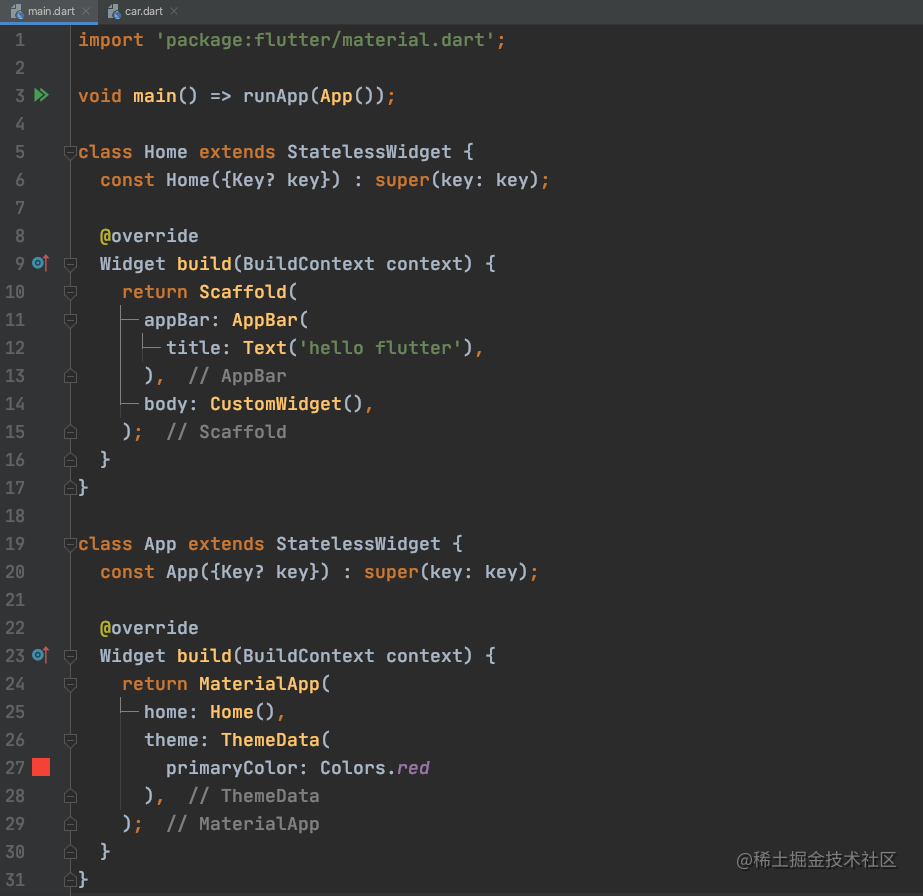Click line number 1 in the gutter
The image size is (923, 896).
[x=20, y=39]
